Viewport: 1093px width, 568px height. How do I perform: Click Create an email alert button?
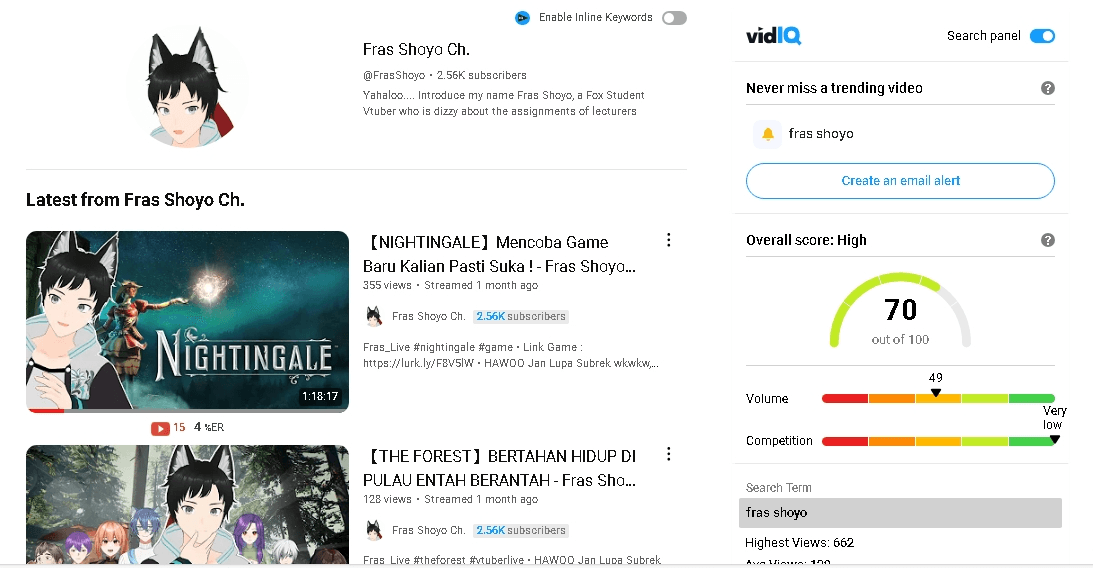click(x=900, y=181)
